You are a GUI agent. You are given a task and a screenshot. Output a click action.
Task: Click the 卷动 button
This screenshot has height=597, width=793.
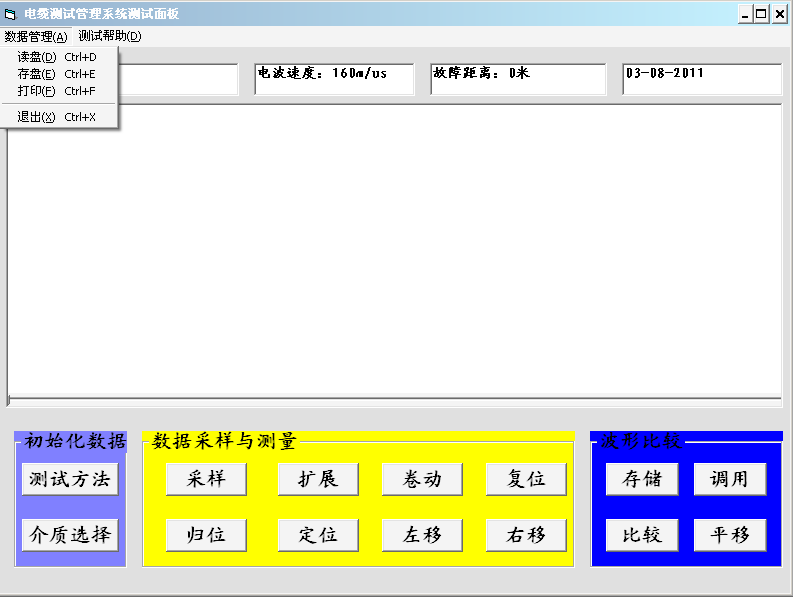(422, 479)
